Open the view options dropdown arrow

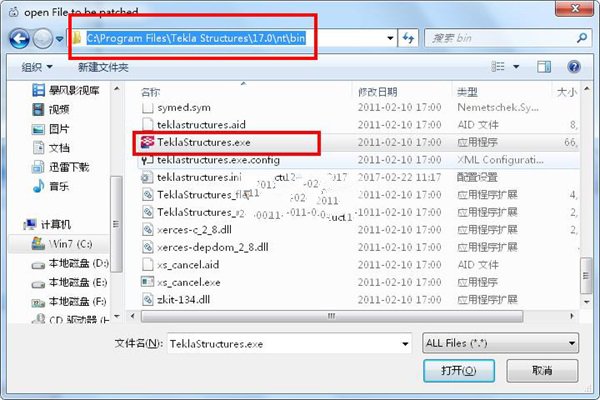coord(516,67)
